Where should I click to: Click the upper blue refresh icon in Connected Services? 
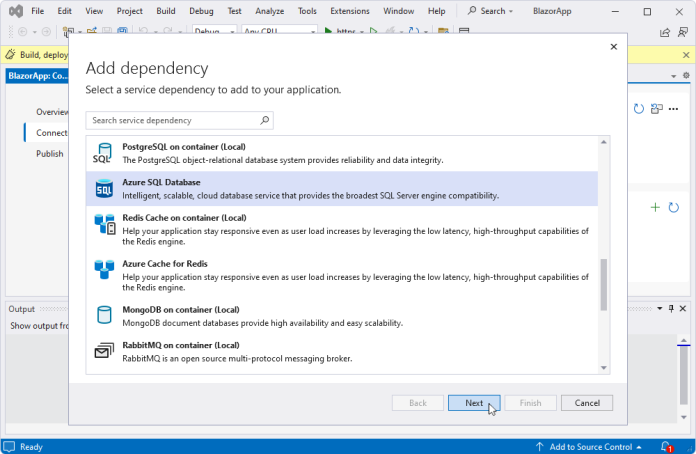click(x=638, y=109)
